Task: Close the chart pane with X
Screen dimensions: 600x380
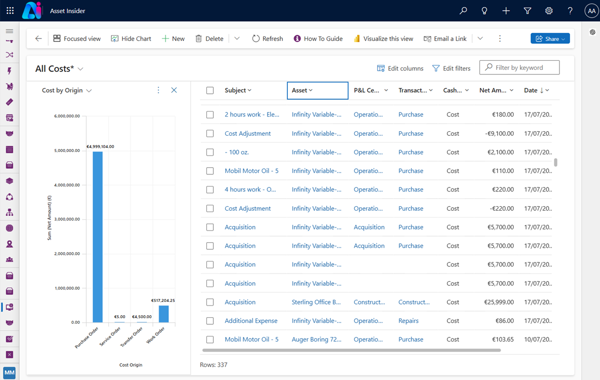Action: click(x=174, y=90)
